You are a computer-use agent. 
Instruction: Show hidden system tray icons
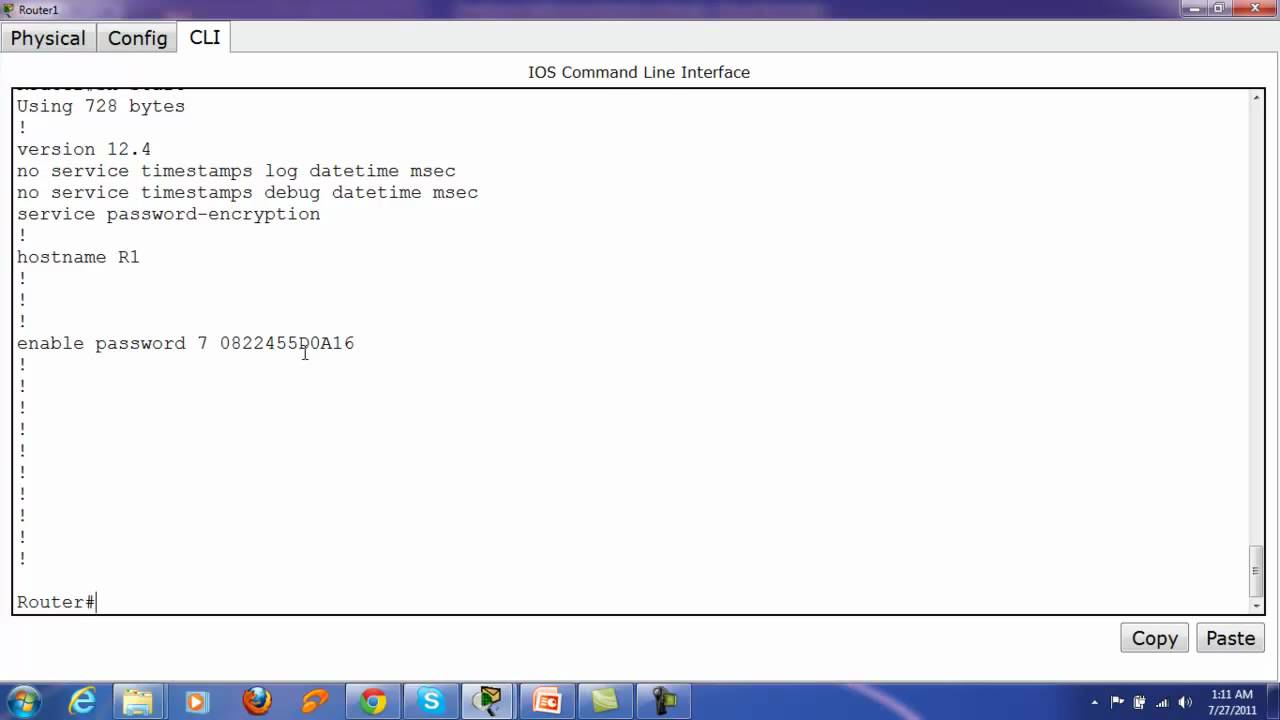1095,702
